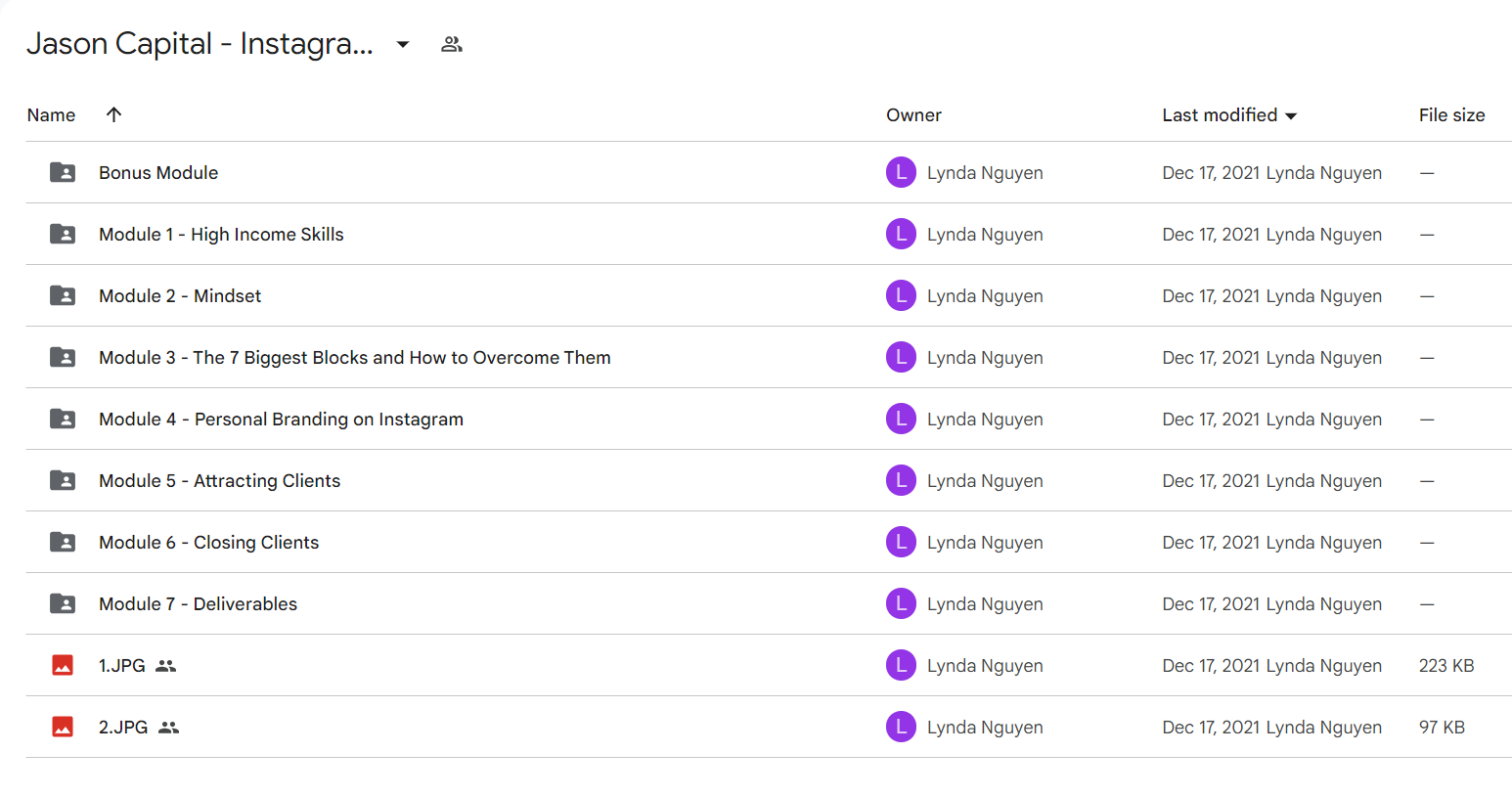Viewport: 1512px width, 797px height.
Task: Click the Module 6 folder icon
Action: tap(63, 542)
